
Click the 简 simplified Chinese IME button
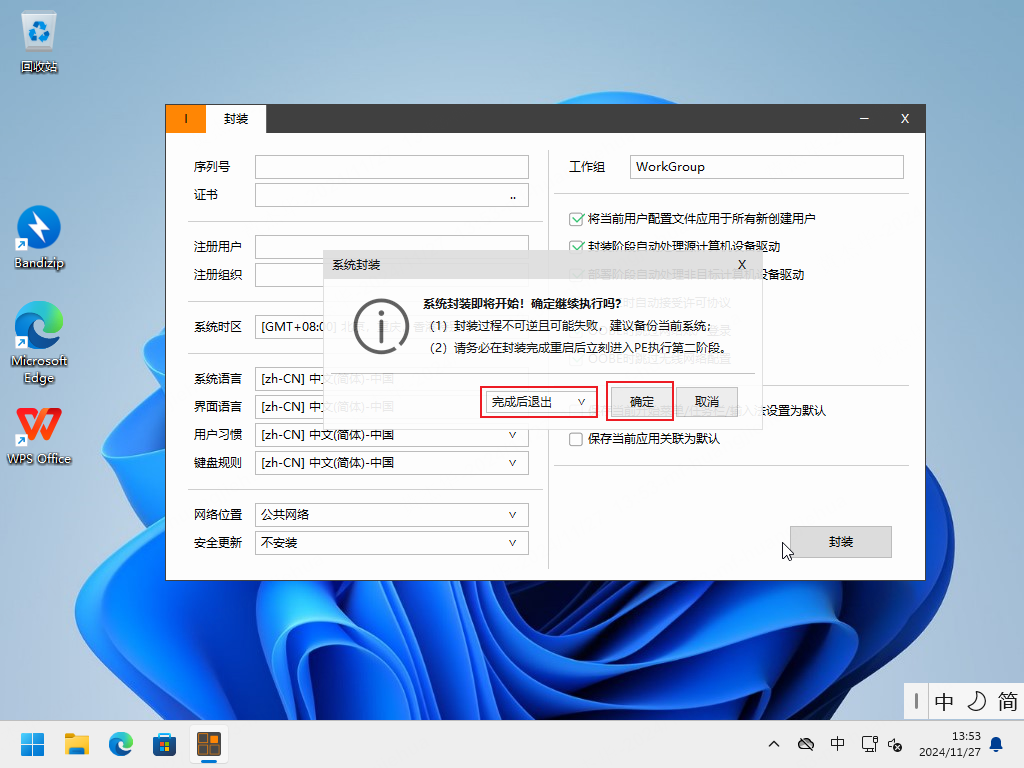point(1007,701)
